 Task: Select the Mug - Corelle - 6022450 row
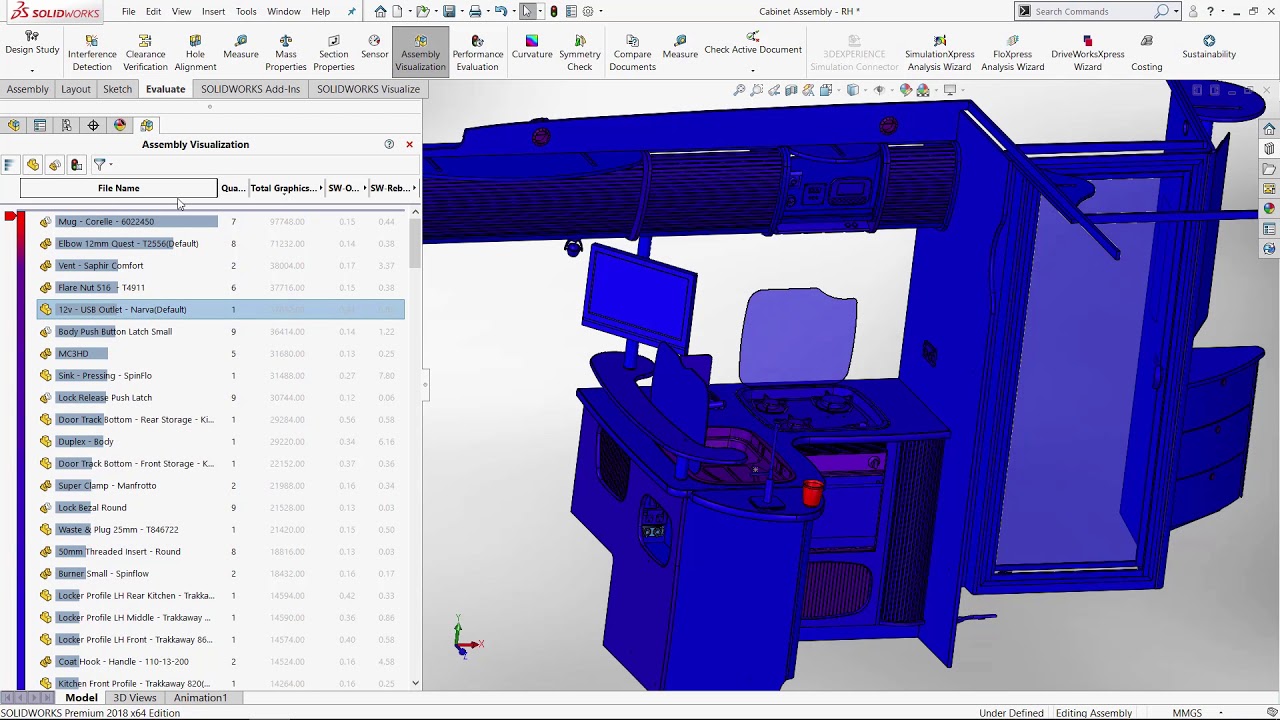[220, 221]
